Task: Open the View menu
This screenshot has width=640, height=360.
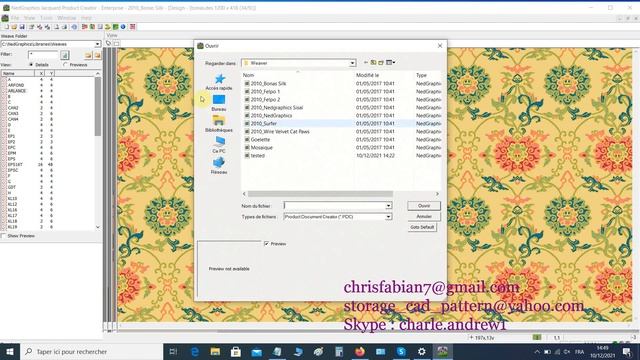Action: [29, 18]
